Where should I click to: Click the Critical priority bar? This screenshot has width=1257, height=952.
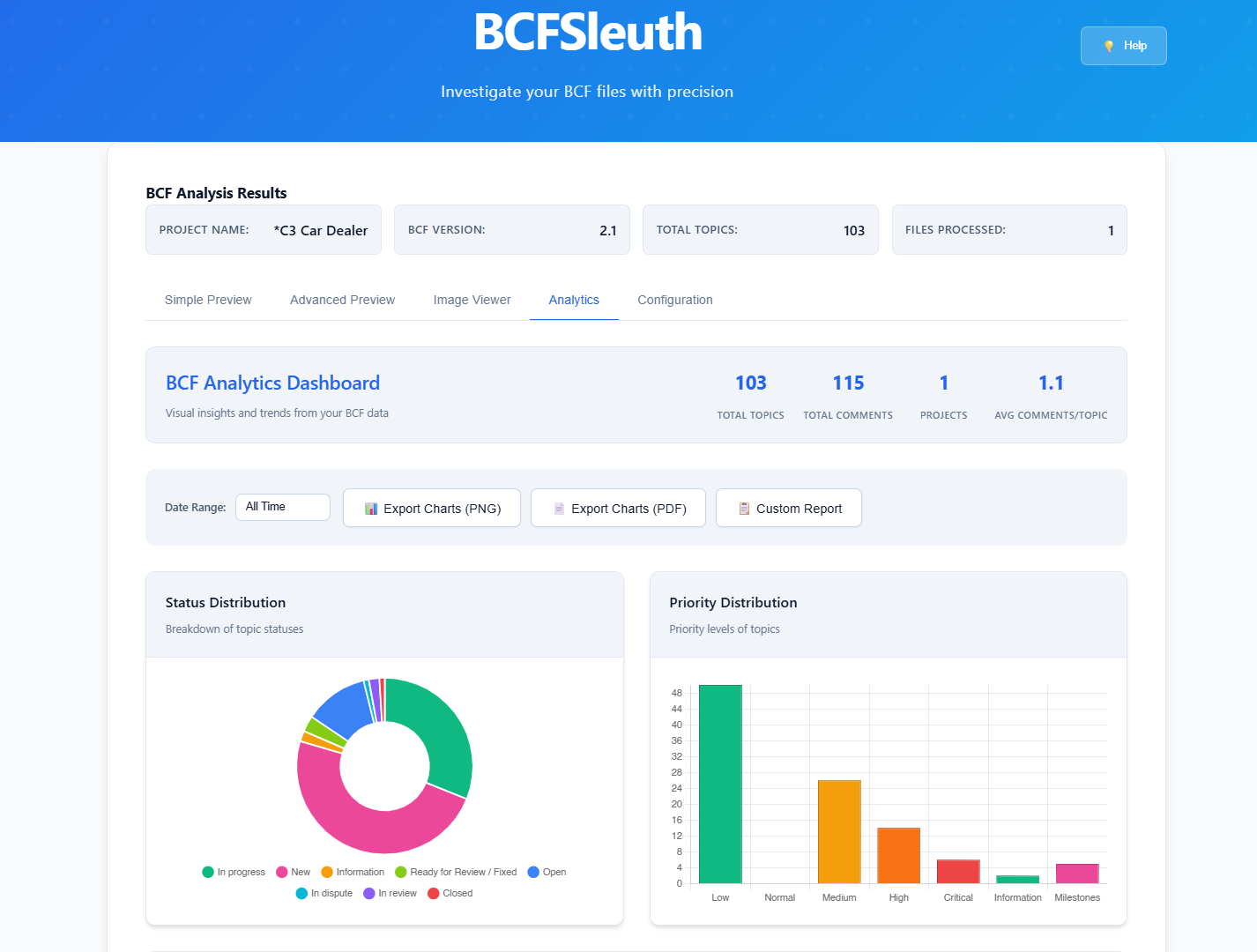(x=958, y=871)
